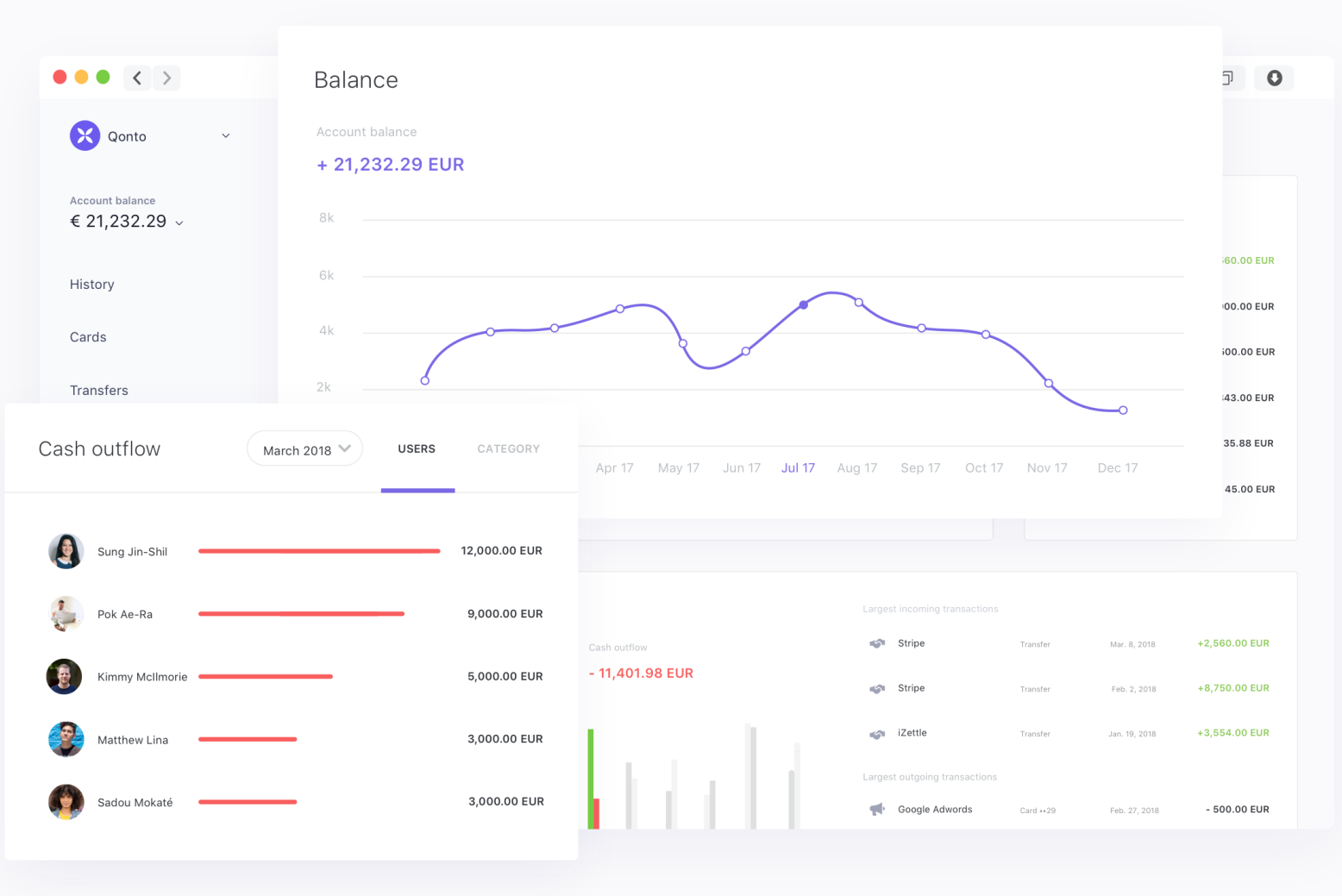Select the May 17 axis label
This screenshot has width=1342, height=896.
pos(678,468)
